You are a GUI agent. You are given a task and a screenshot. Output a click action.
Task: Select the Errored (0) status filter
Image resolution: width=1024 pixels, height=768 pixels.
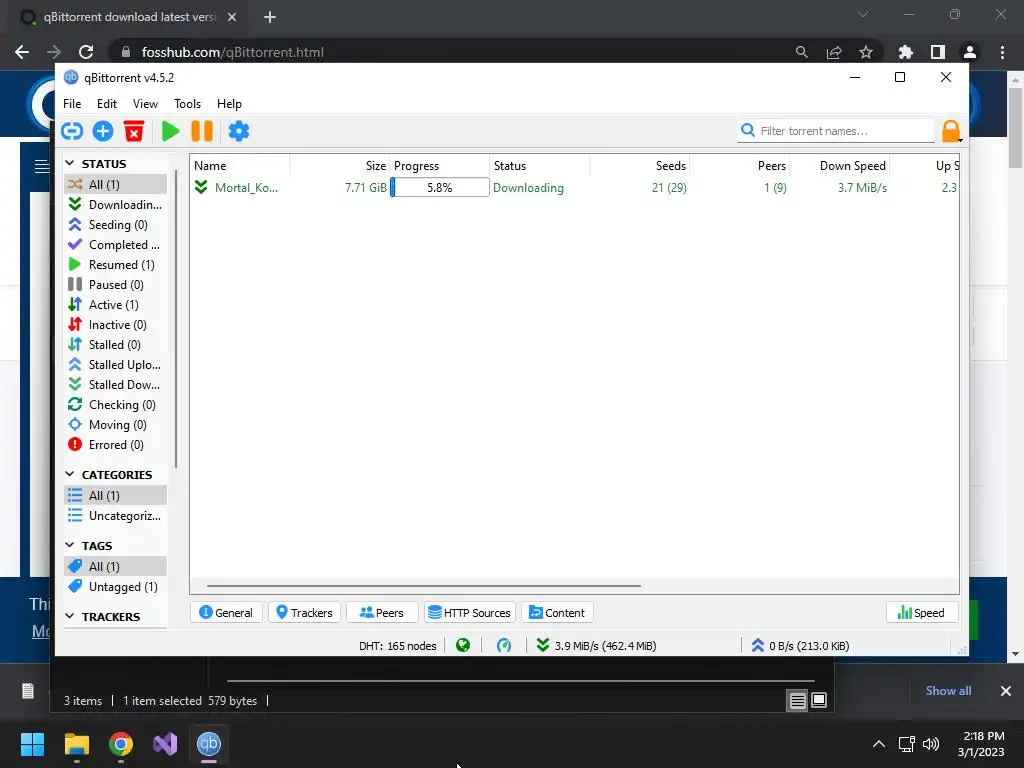click(116, 445)
